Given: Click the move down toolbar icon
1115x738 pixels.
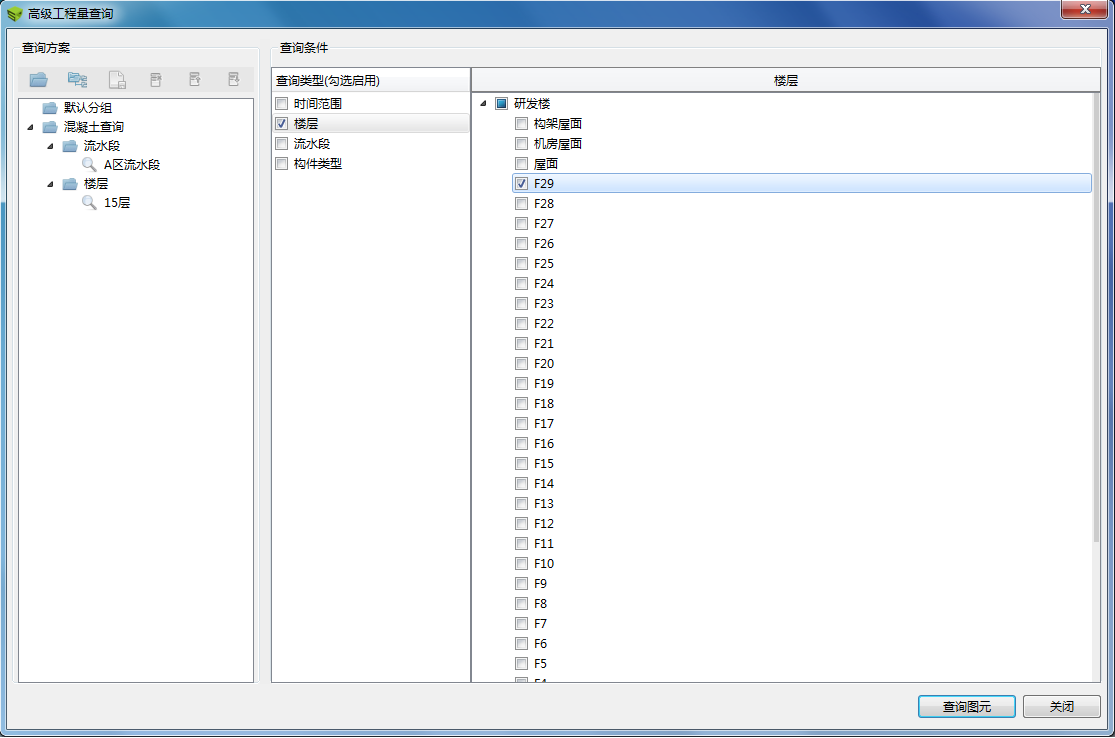Looking at the screenshot, I should point(234,79).
